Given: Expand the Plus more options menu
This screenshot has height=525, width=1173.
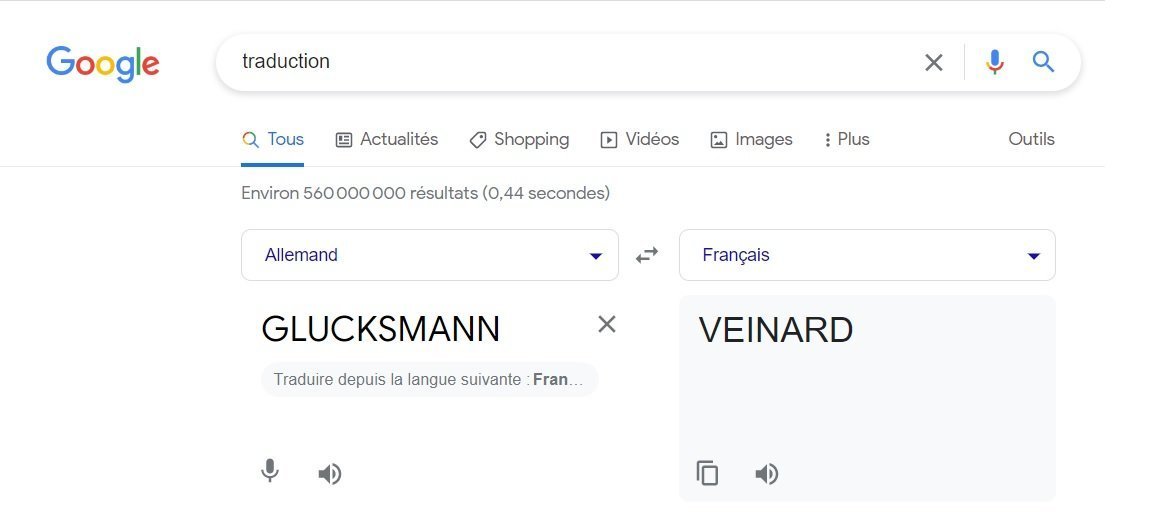Looking at the screenshot, I should pyautogui.click(x=847, y=140).
